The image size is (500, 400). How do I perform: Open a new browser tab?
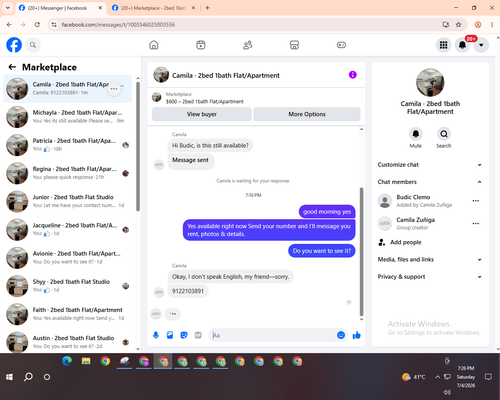pyautogui.click(x=207, y=8)
